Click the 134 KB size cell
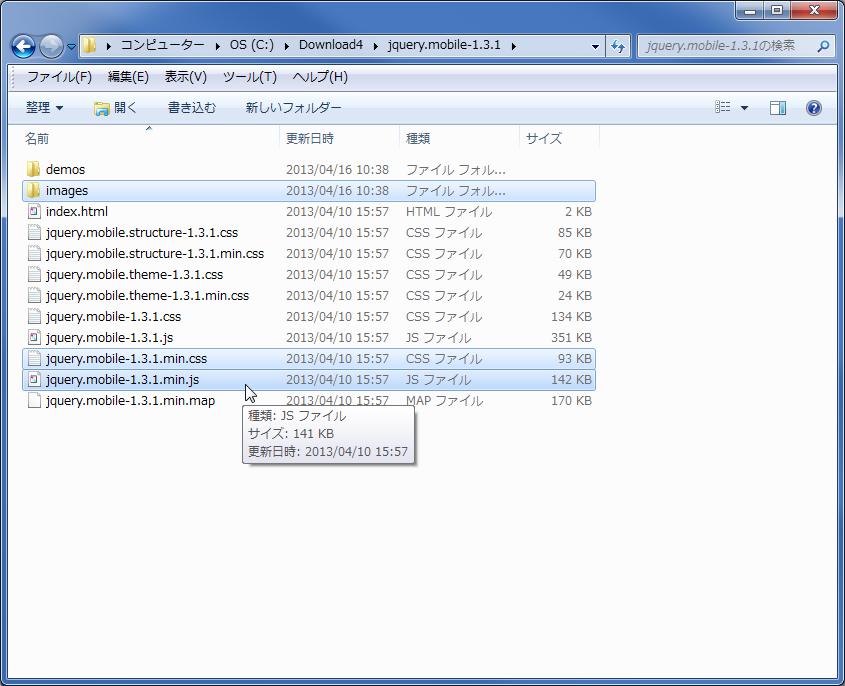 [x=571, y=317]
